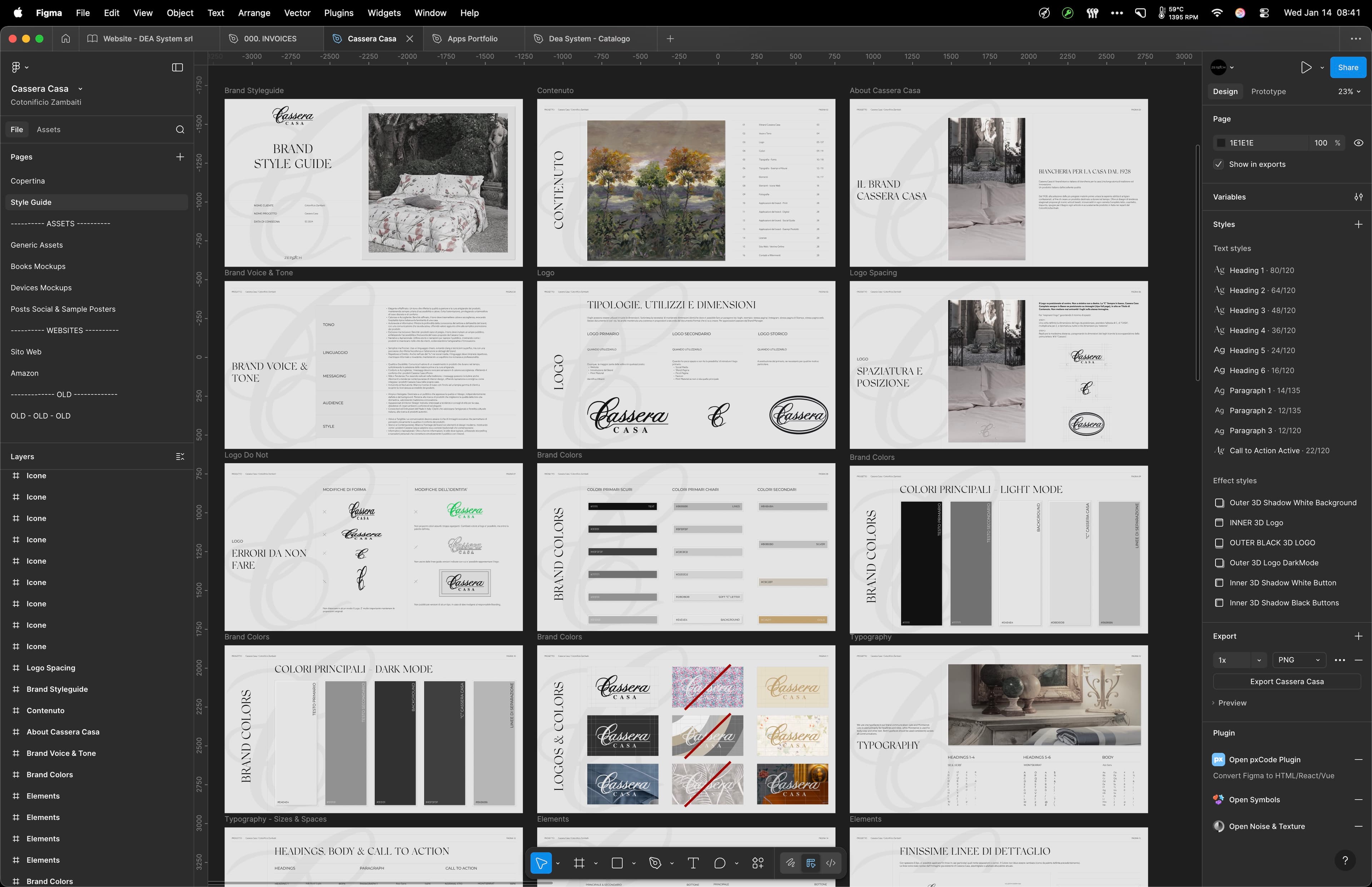Present prototype with play icon
The image size is (1372, 887).
pos(1306,68)
